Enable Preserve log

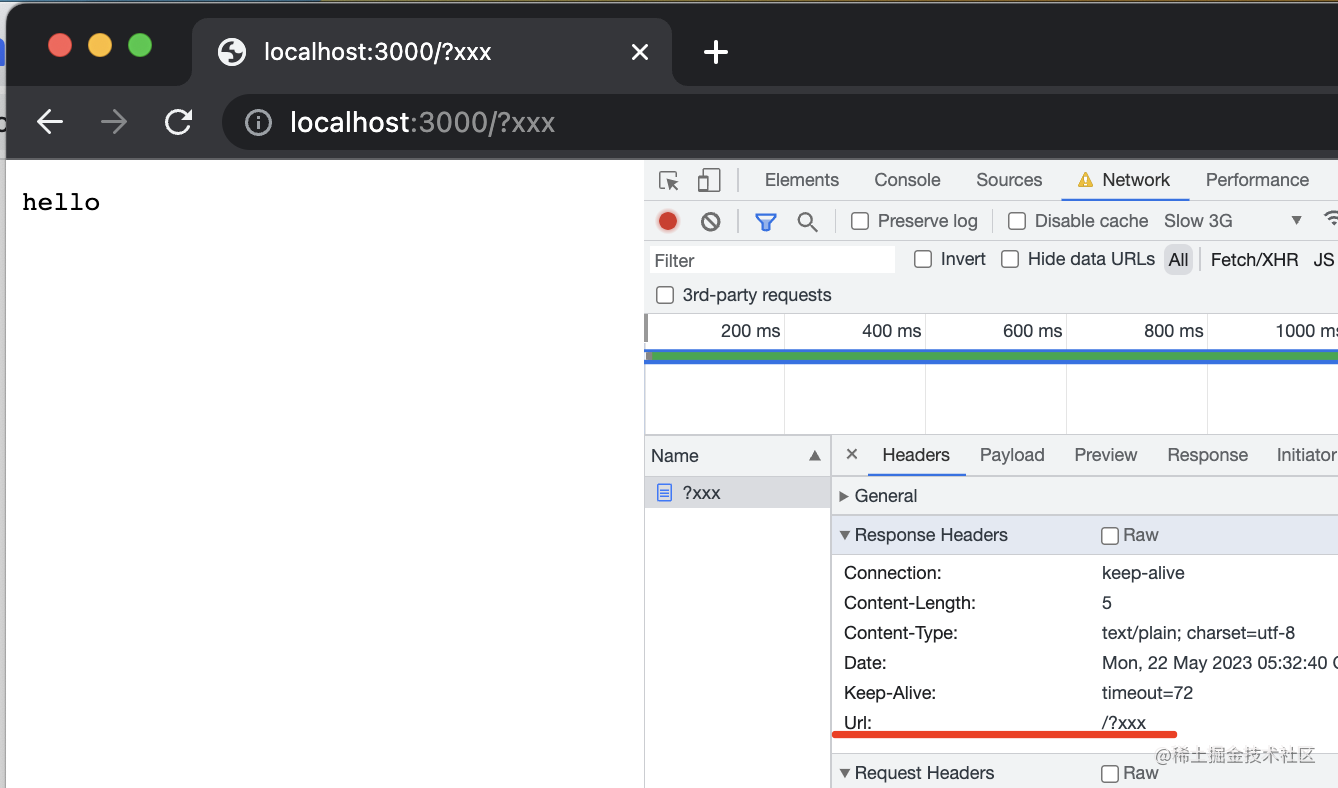pos(860,221)
